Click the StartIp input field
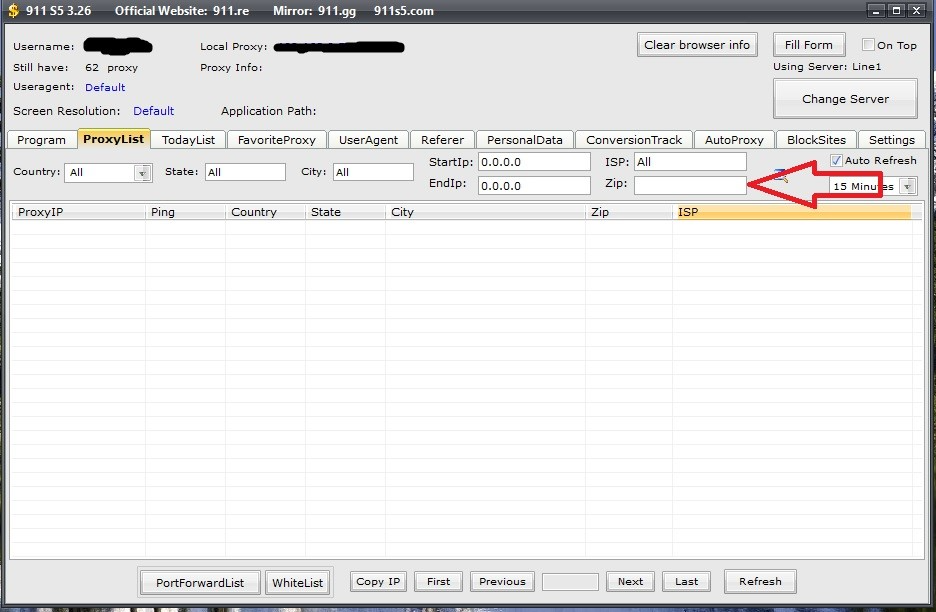 [534, 161]
